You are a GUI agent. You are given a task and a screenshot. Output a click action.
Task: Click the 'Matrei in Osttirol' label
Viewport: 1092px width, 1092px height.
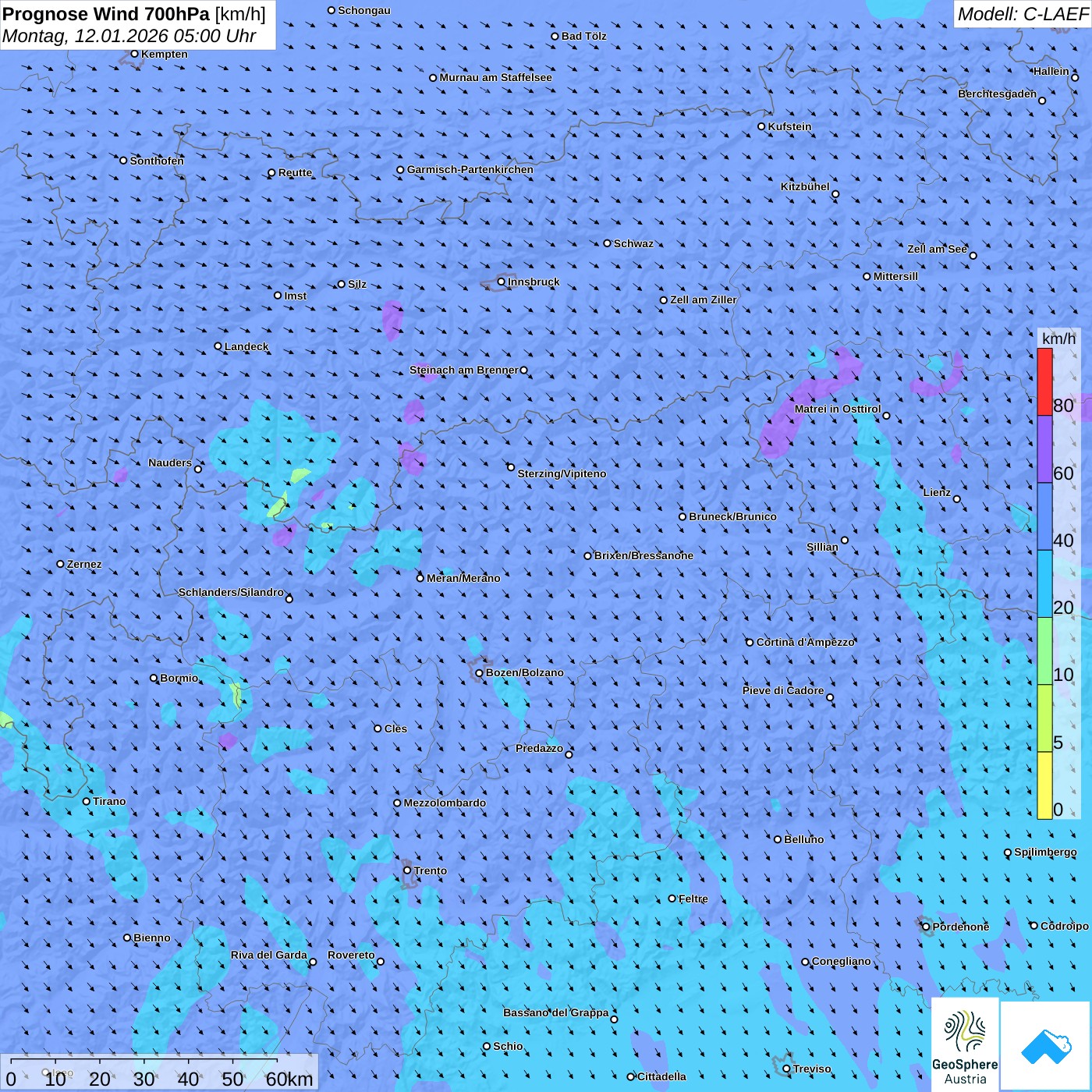point(838,409)
